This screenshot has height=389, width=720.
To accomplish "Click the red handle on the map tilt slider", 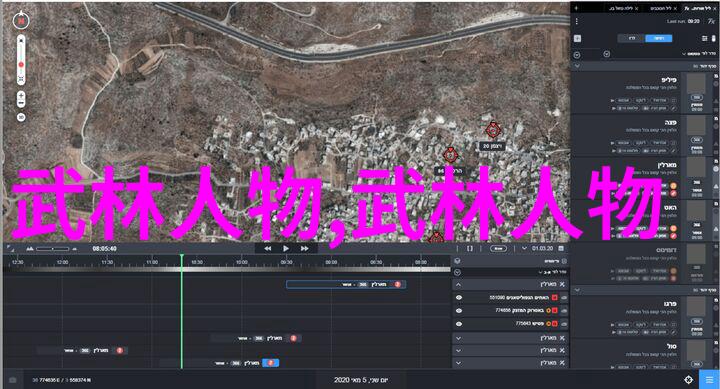I will click(21, 65).
